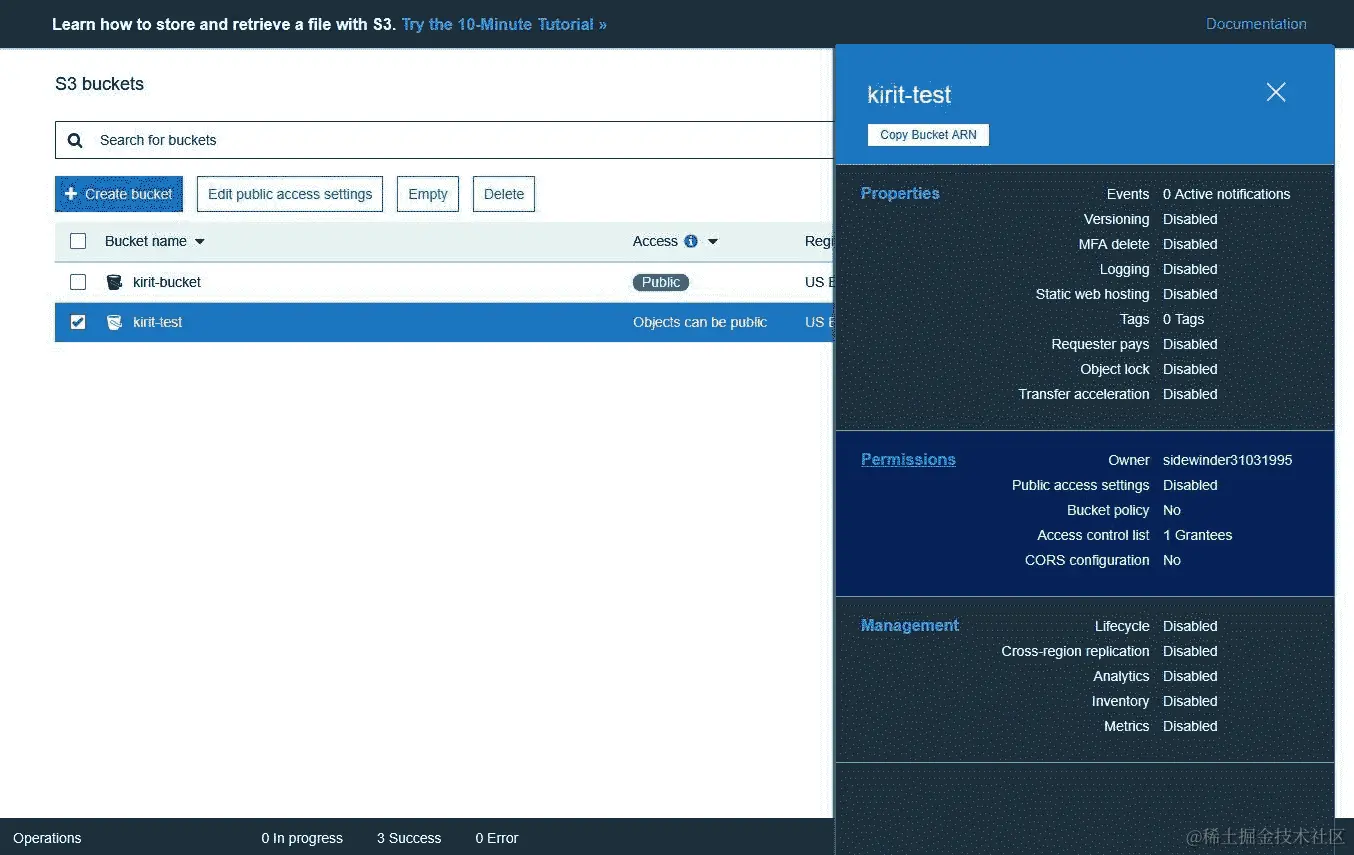Click the Public access badge

[661, 282]
